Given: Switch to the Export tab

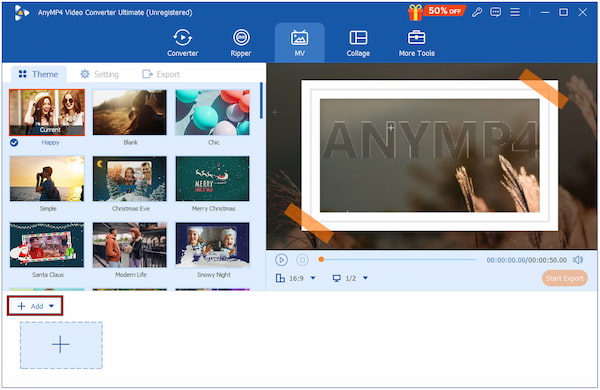Looking at the screenshot, I should coord(161,74).
